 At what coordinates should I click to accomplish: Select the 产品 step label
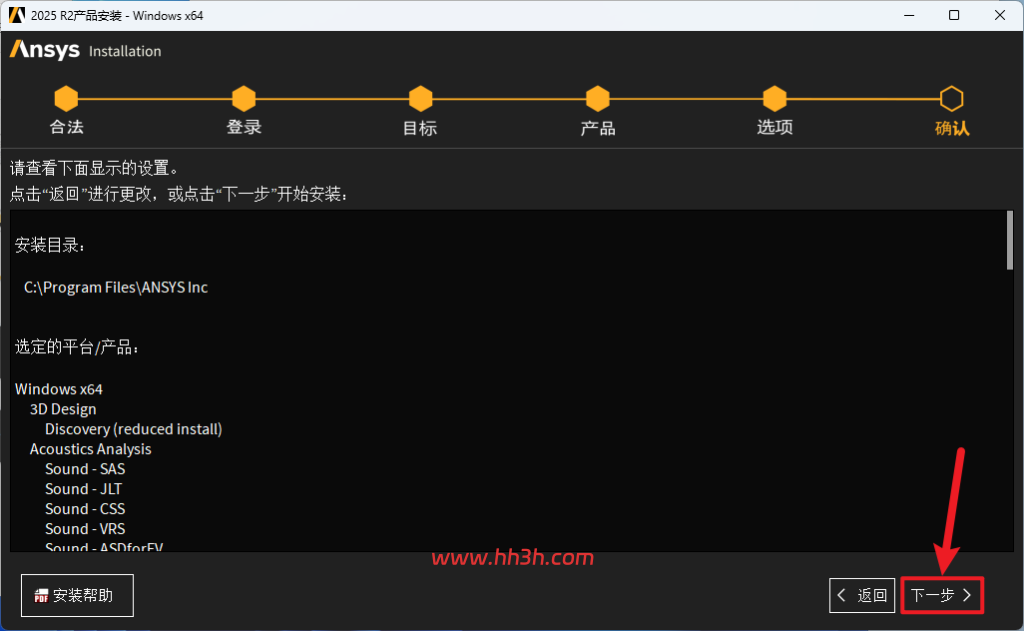click(x=598, y=128)
